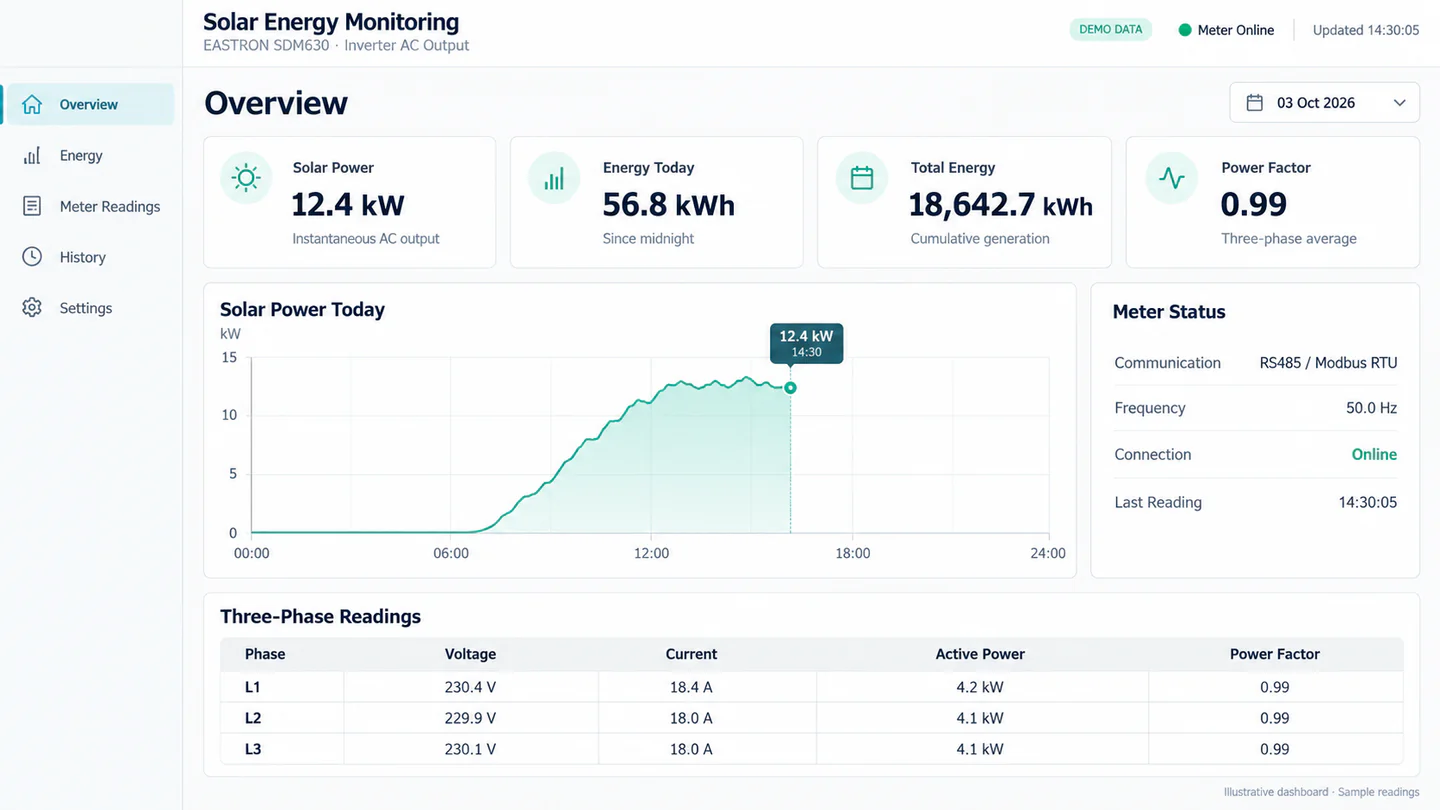The width and height of the screenshot is (1440, 810).
Task: Select the L1 phase row label
Action: (x=253, y=687)
